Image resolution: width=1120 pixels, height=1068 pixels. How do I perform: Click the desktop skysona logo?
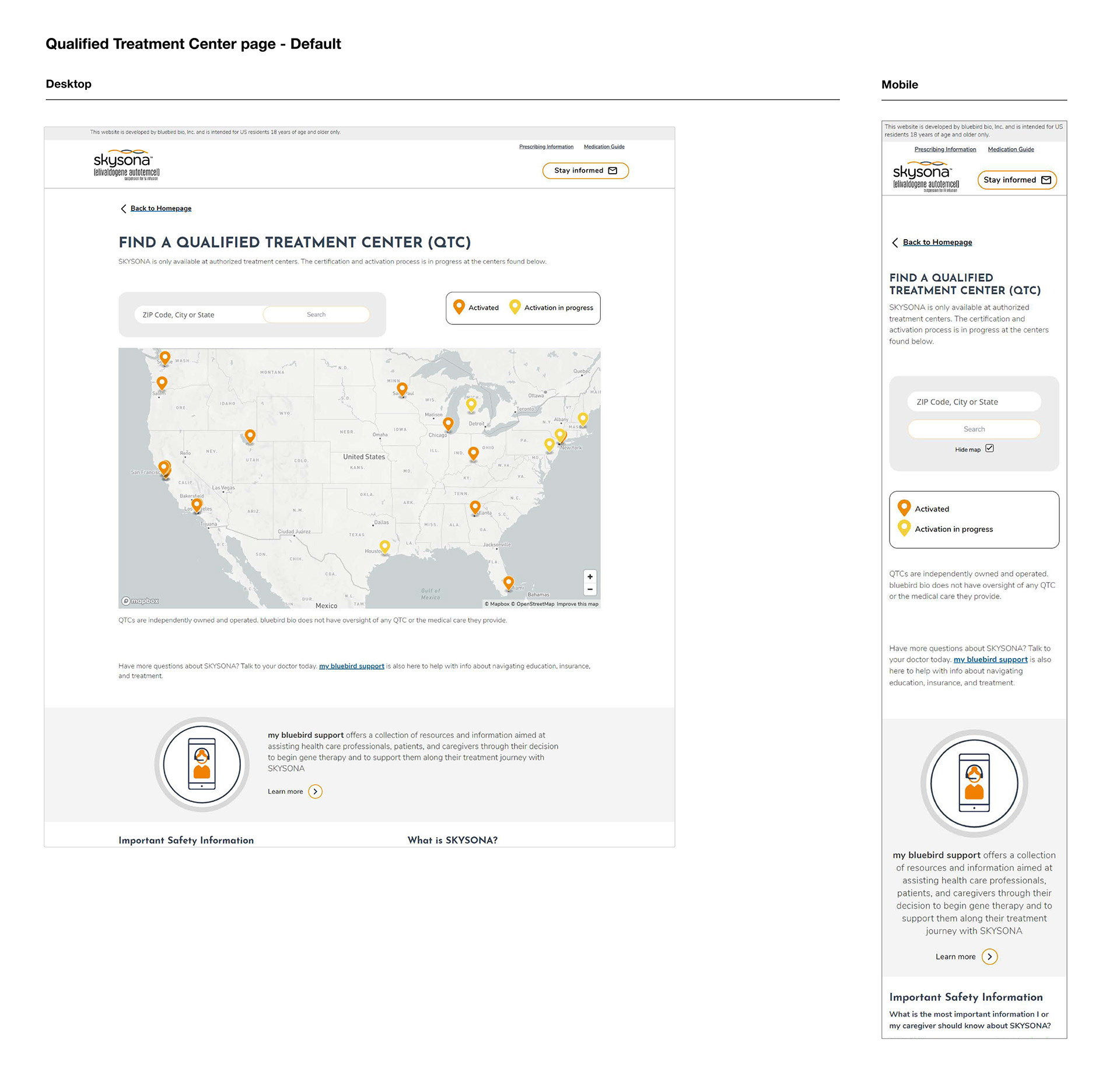[127, 164]
